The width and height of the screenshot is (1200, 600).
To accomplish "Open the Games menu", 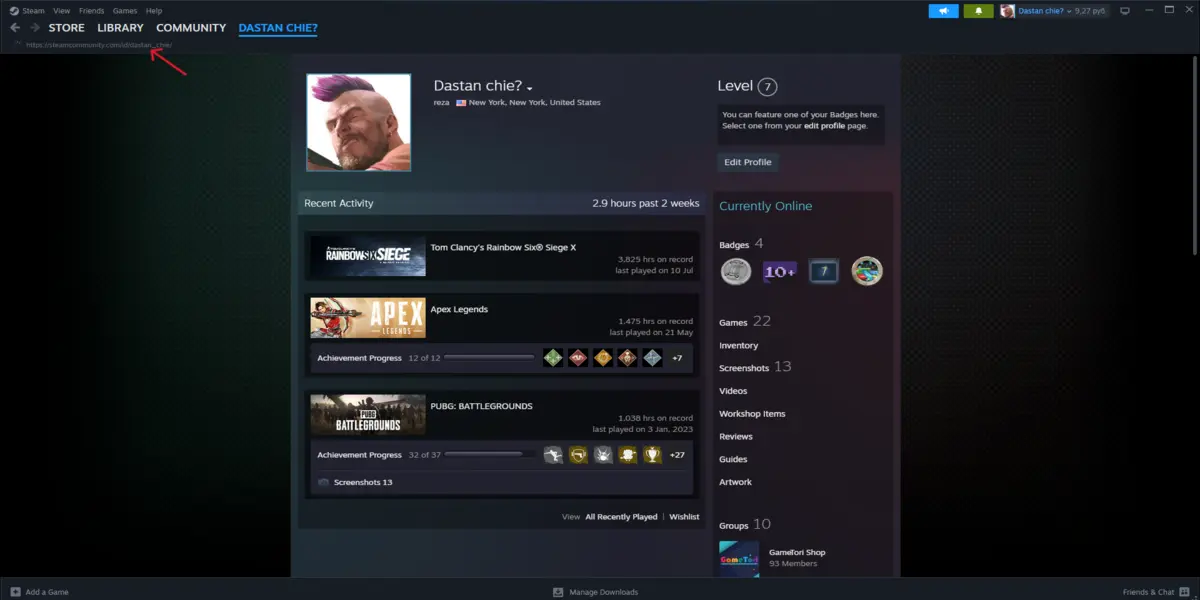I will [124, 11].
